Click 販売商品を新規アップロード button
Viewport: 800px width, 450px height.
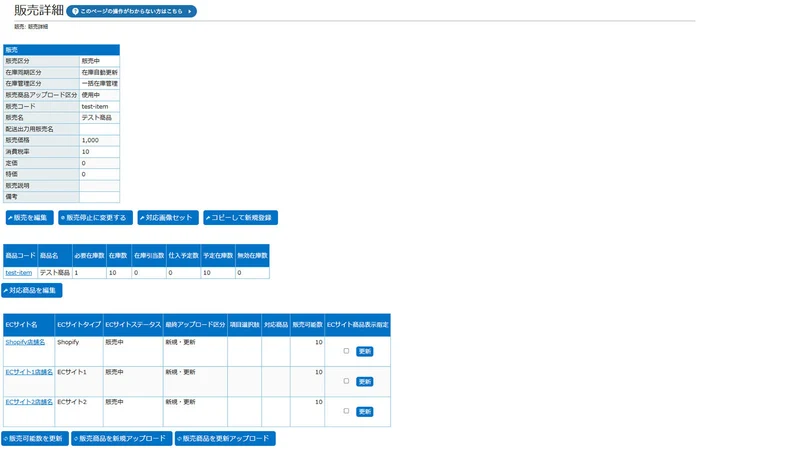121,439
